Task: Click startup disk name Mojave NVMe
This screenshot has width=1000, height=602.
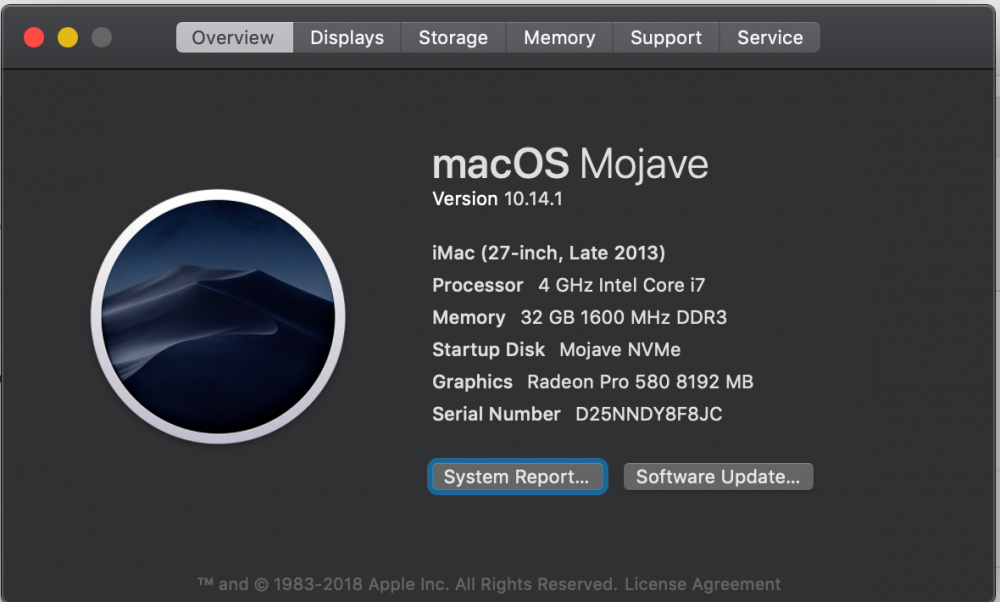Action: tap(620, 349)
